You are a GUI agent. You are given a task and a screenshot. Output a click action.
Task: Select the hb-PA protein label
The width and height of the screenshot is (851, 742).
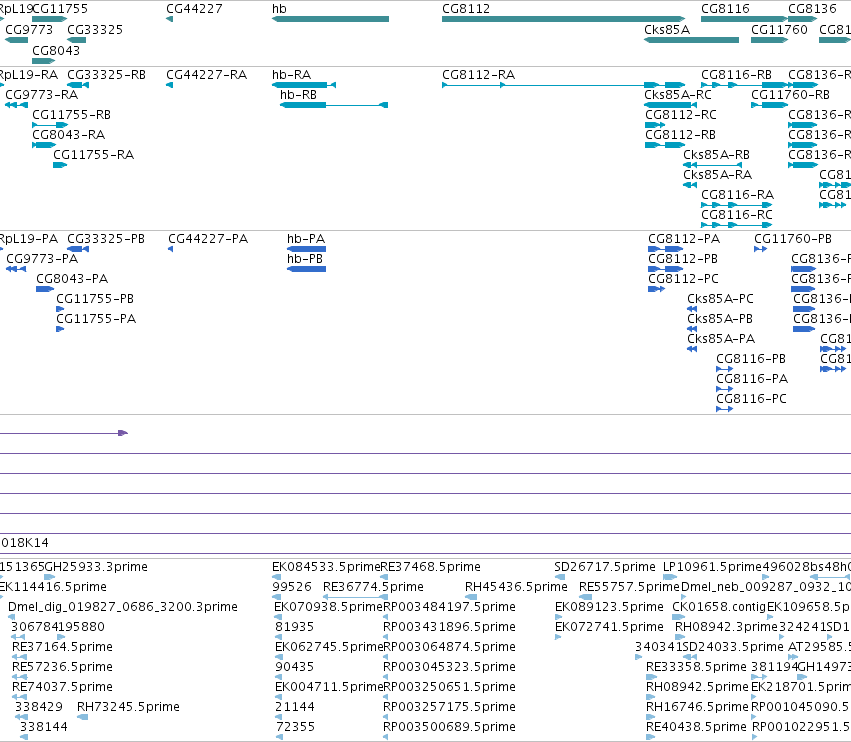[306, 238]
